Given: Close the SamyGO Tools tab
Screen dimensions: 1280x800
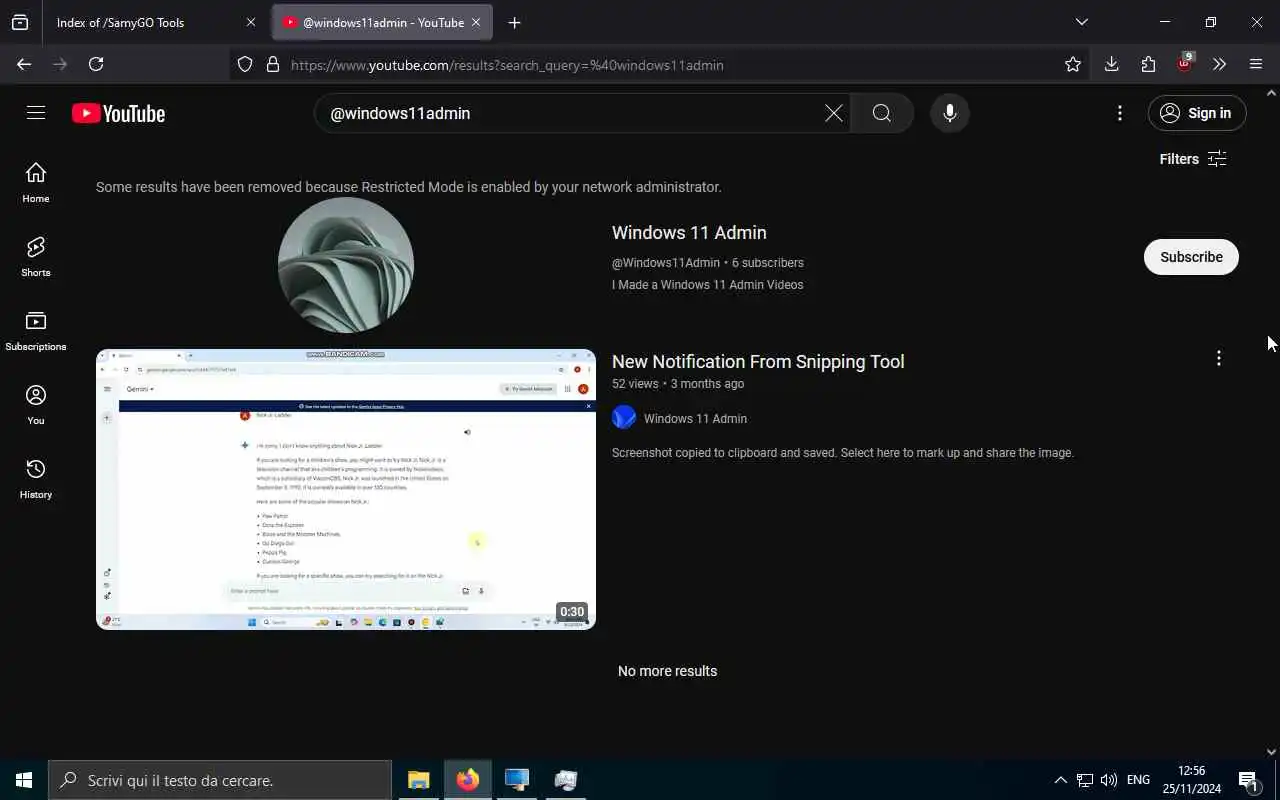Looking at the screenshot, I should tap(251, 22).
